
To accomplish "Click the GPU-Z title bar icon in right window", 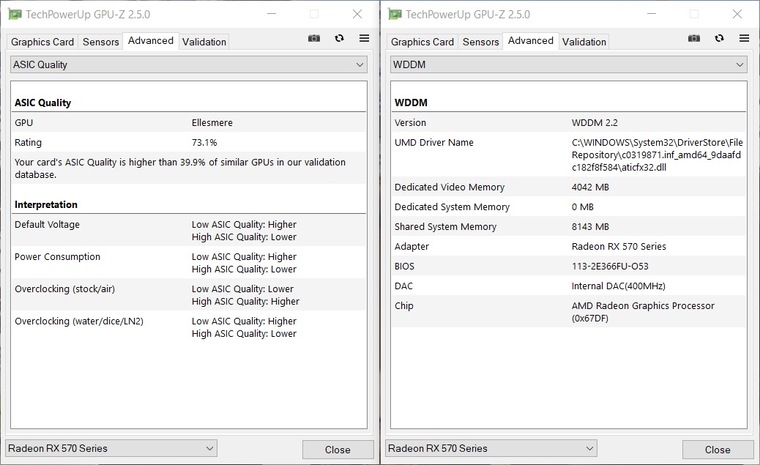I will 396,14.
